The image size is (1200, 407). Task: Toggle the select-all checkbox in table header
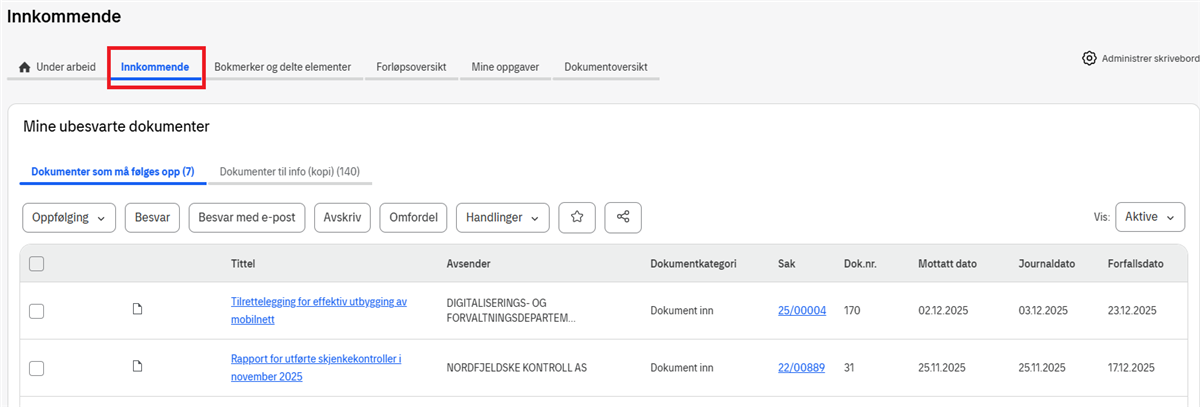pos(37,264)
